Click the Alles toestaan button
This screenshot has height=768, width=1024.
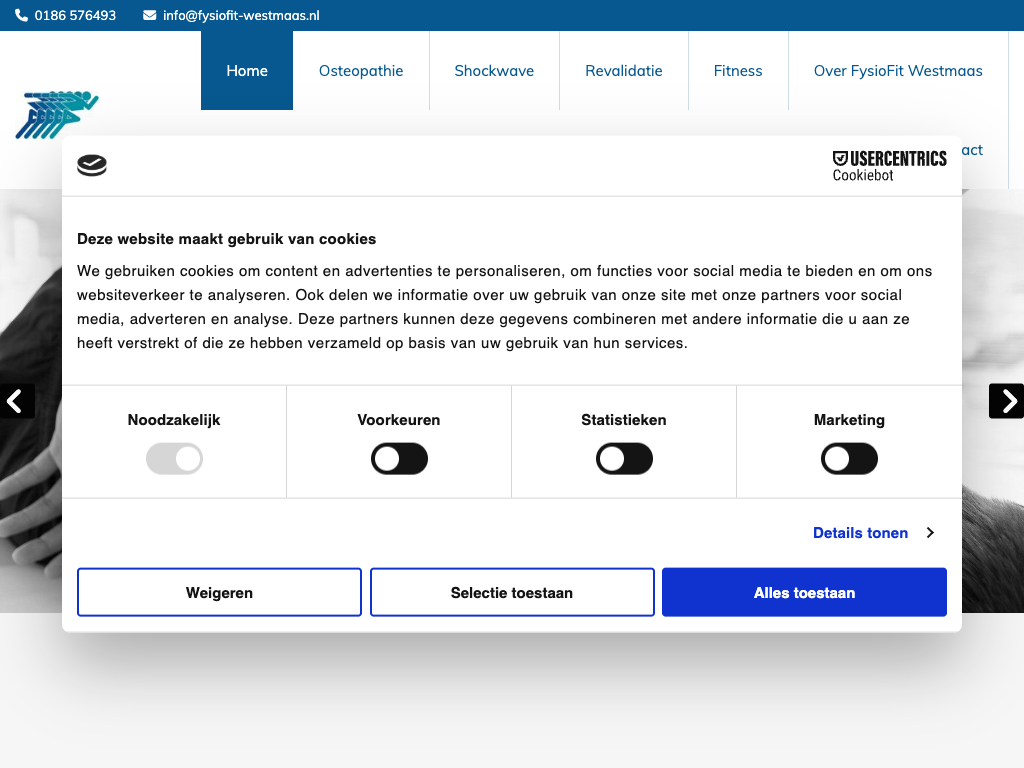804,593
